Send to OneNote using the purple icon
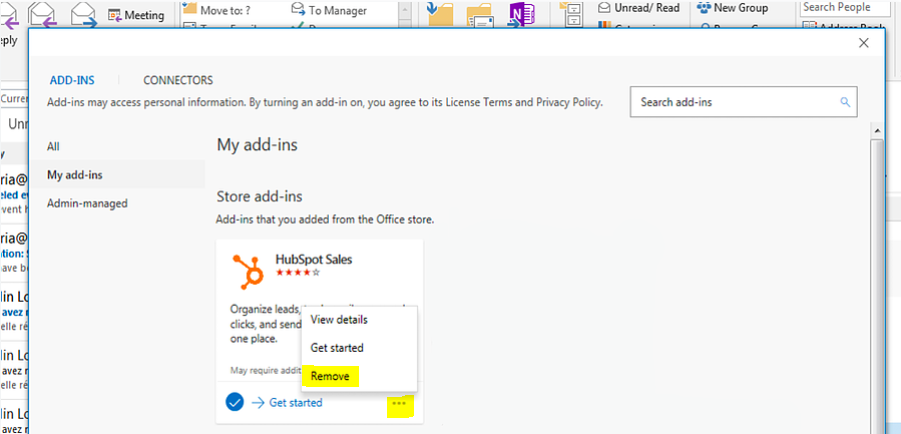The image size is (901, 434). coord(521,14)
